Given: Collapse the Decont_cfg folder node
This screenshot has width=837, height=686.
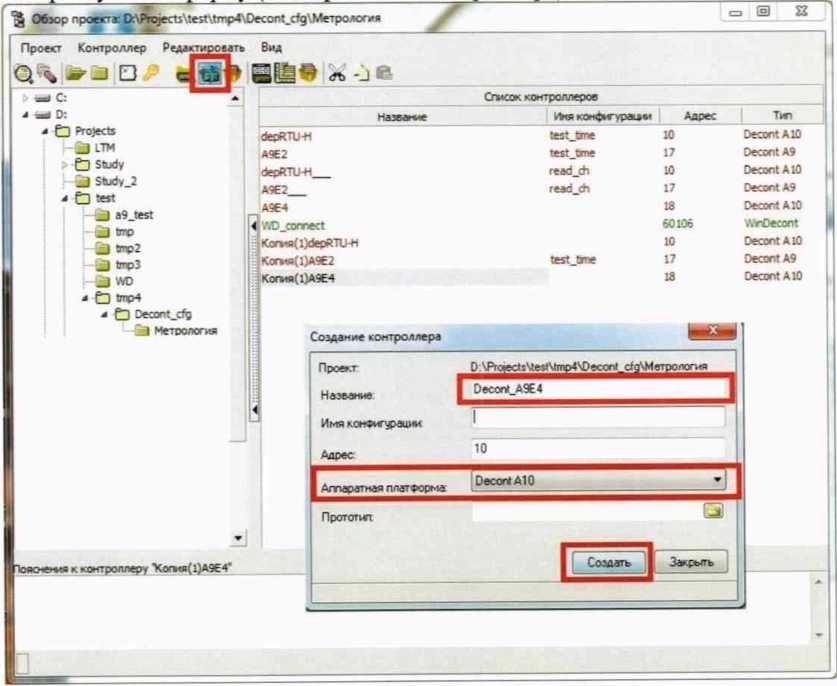Looking at the screenshot, I should tap(105, 315).
